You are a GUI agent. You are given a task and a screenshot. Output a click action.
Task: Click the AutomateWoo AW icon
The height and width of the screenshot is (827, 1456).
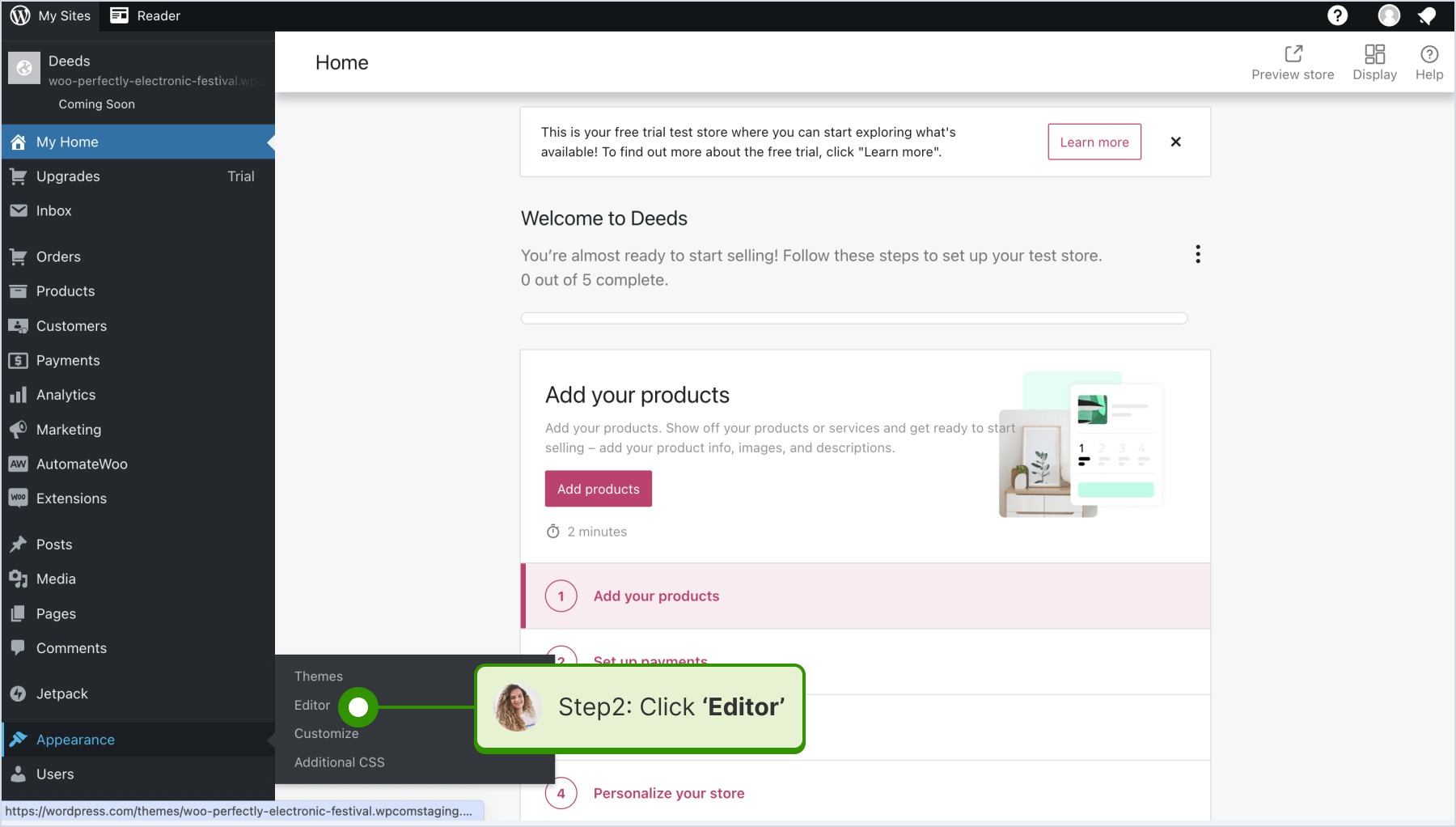coord(19,464)
